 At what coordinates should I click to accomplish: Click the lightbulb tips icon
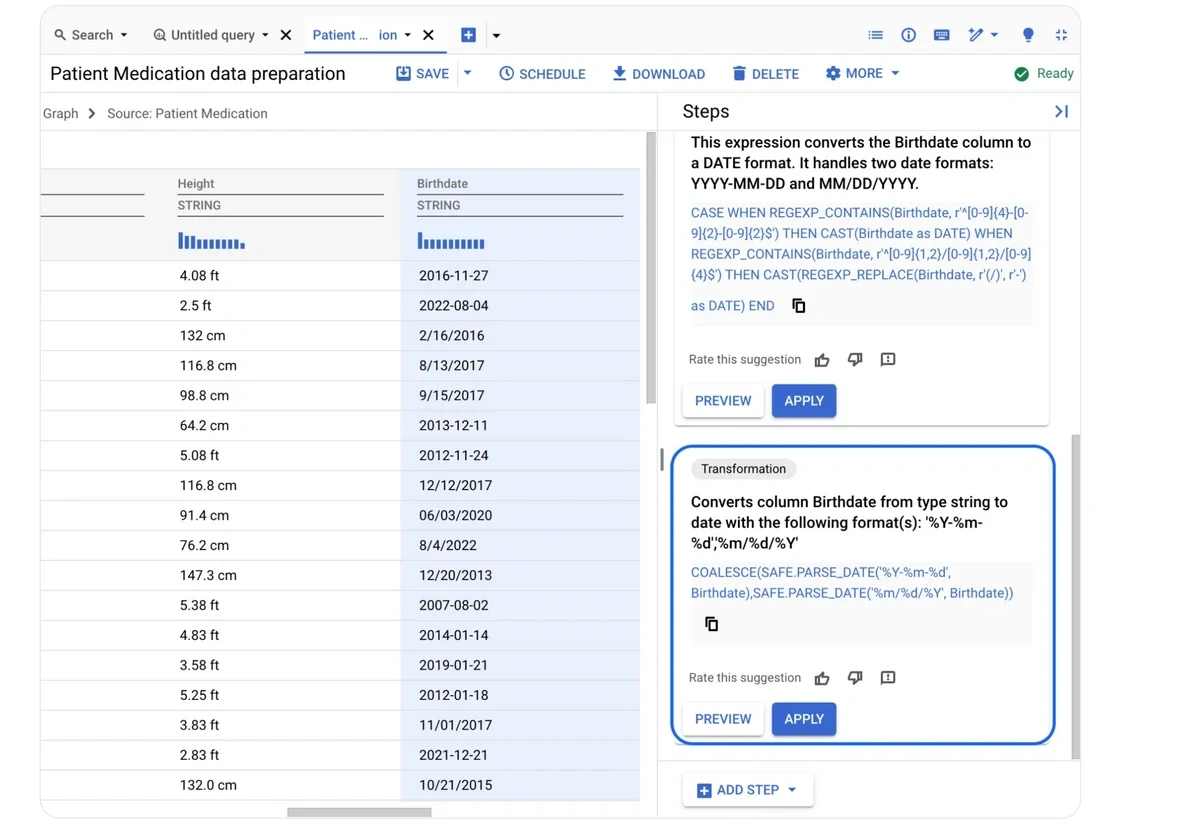click(1027, 34)
